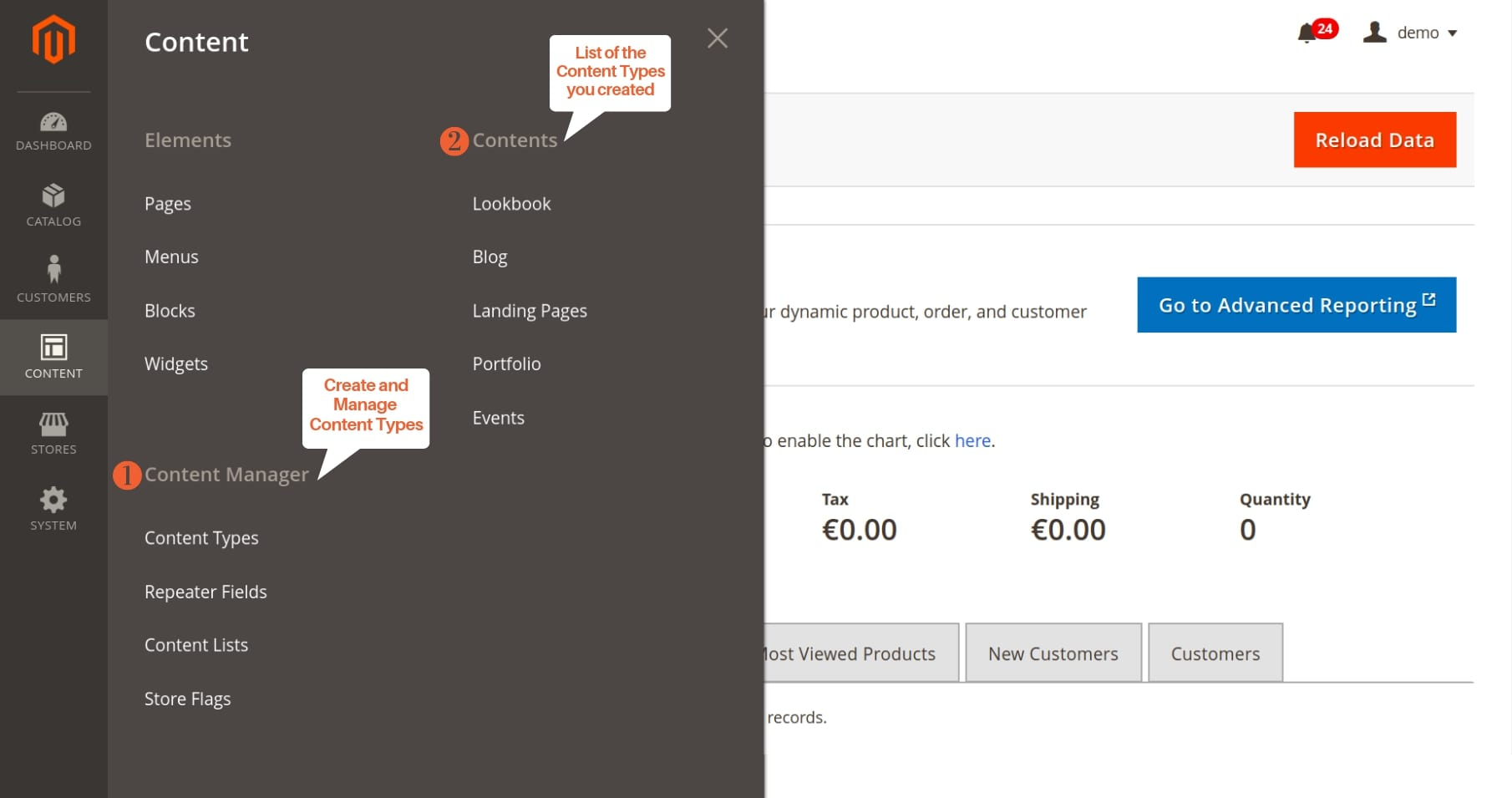Screen dimensions: 1512x798
Task: Open Pages under Elements
Action: [168, 204]
